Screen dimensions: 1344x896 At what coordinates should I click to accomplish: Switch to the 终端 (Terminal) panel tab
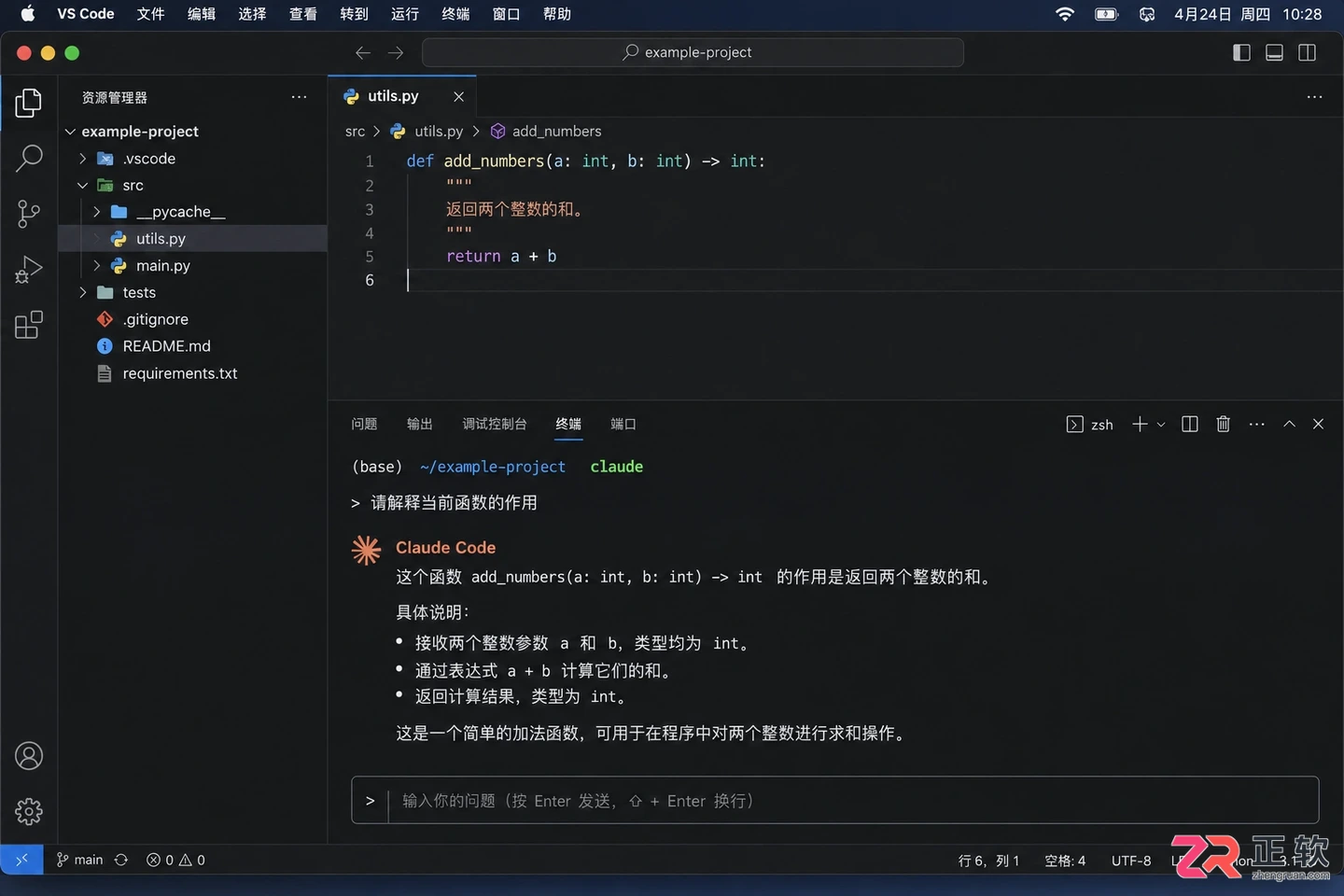click(x=568, y=424)
